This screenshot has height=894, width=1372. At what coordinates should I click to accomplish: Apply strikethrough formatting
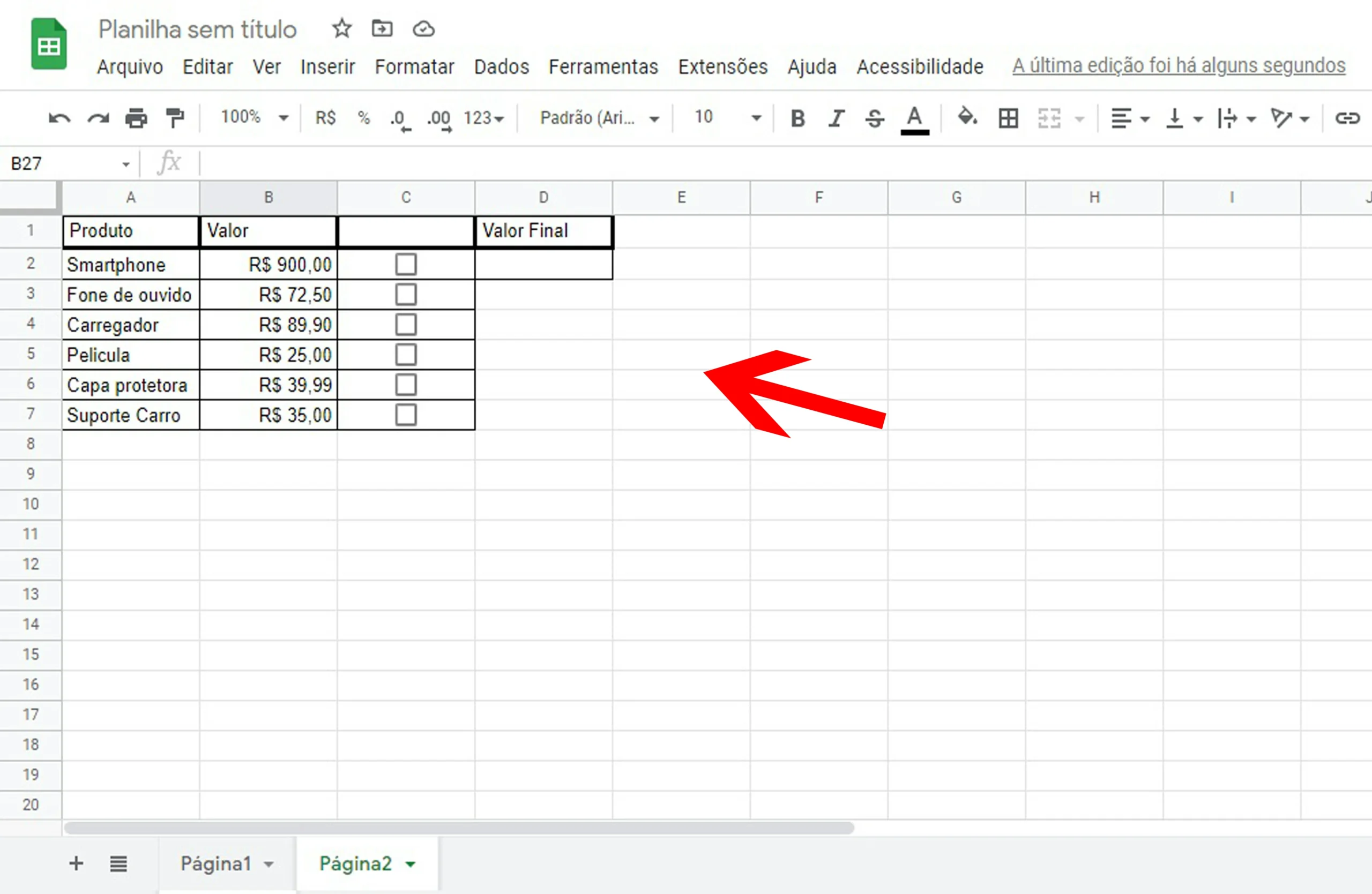point(875,118)
